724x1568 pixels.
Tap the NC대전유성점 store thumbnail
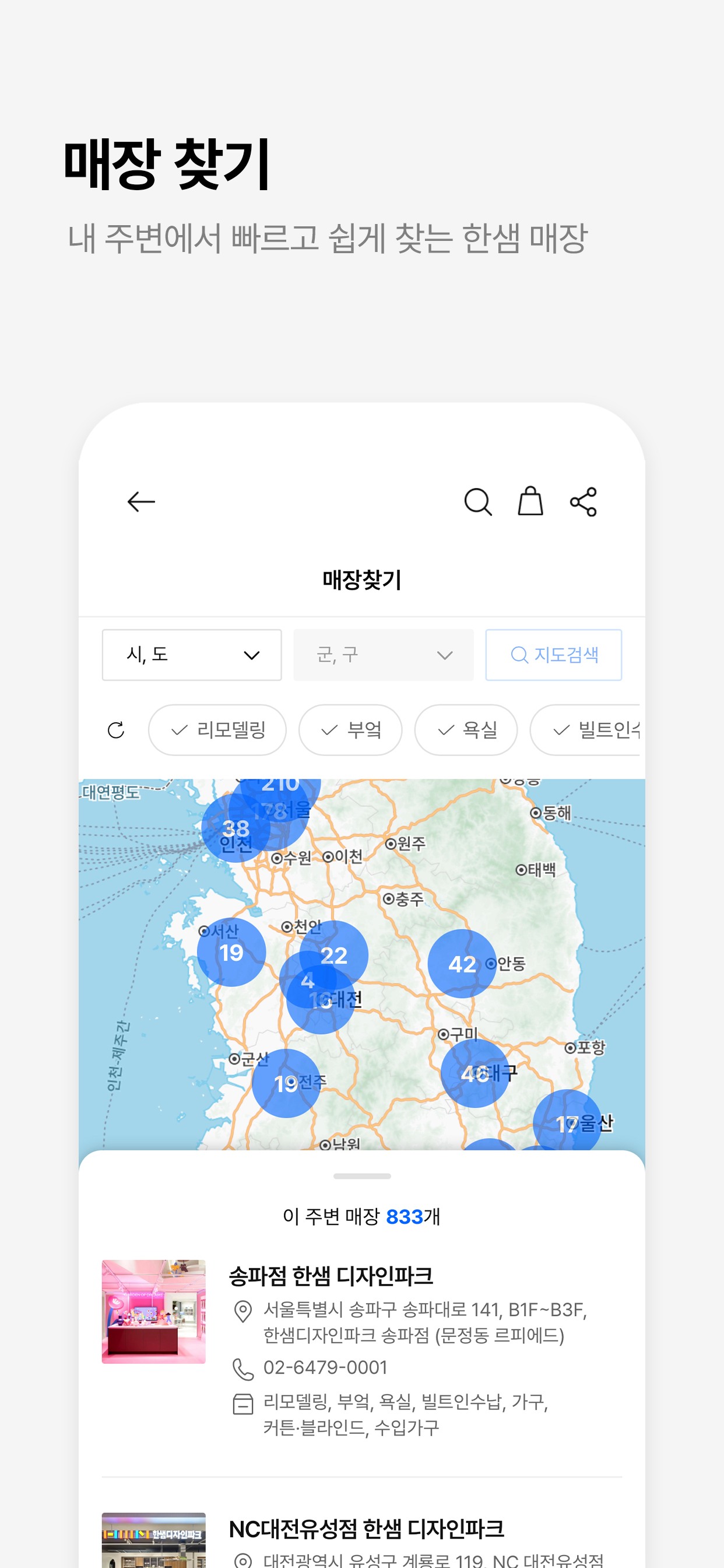pyautogui.click(x=154, y=1540)
